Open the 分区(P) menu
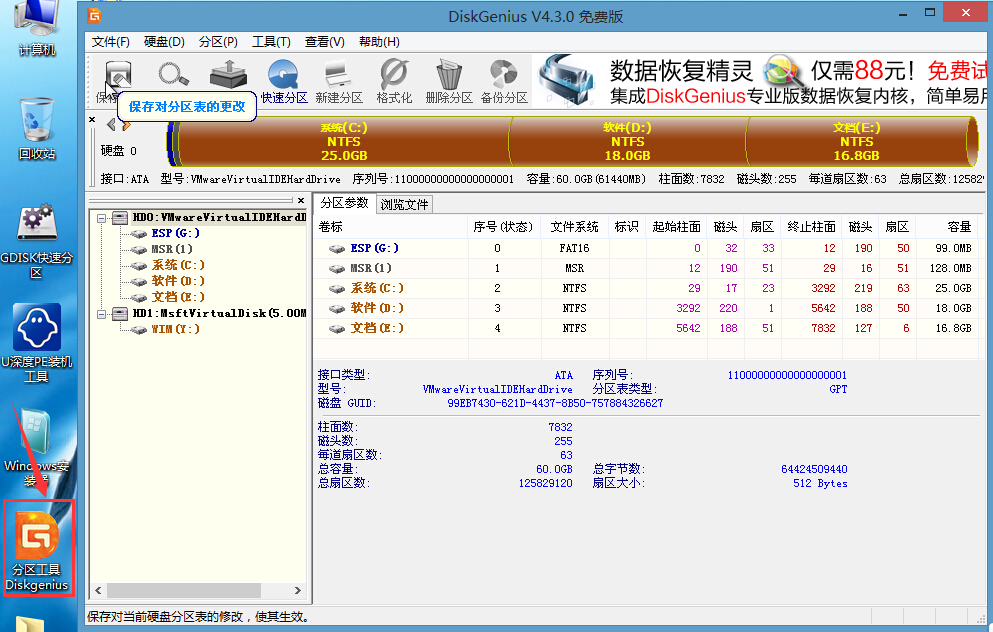This screenshot has width=993, height=632. tap(218, 42)
